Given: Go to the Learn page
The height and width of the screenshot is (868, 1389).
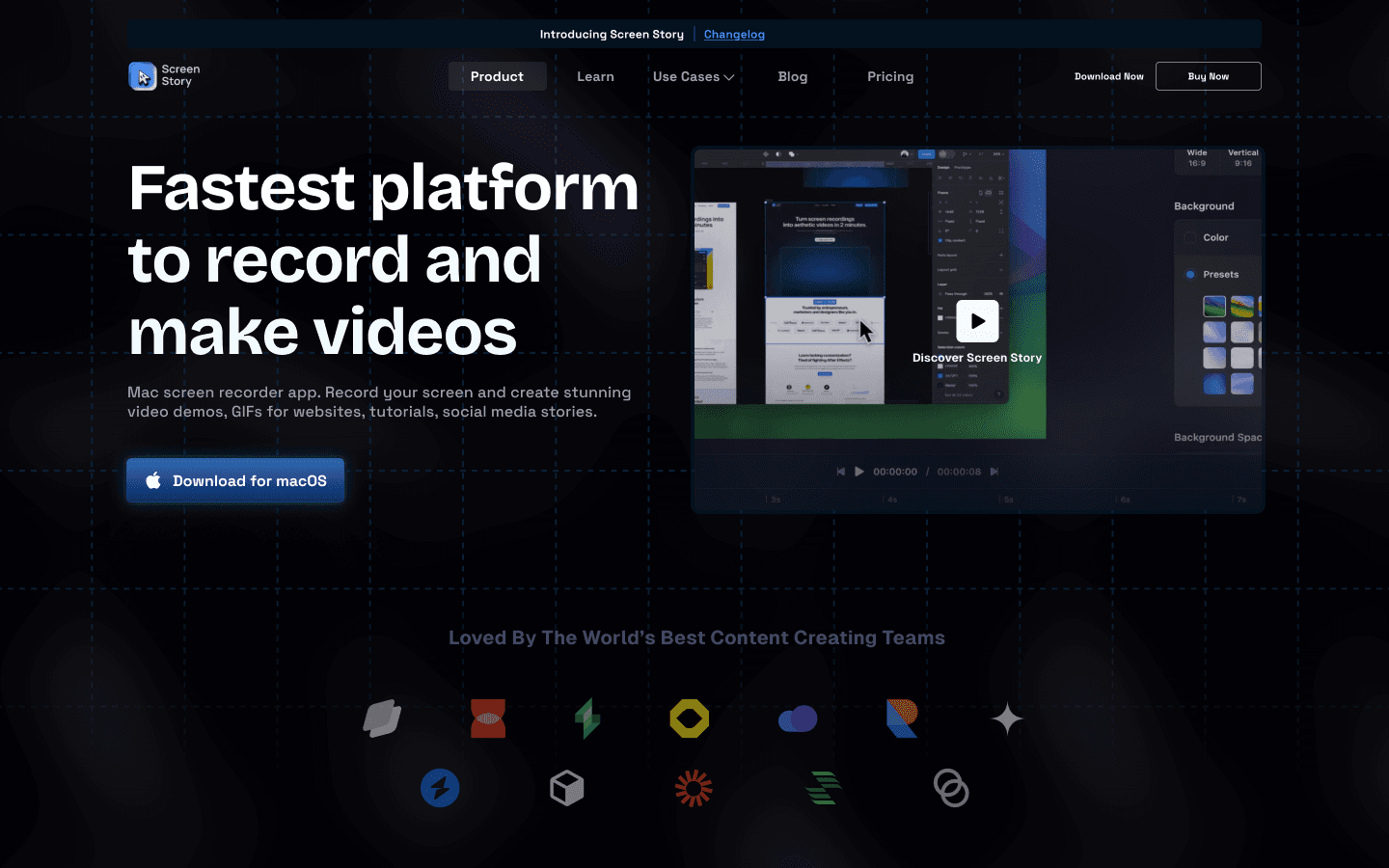Looking at the screenshot, I should click(595, 76).
